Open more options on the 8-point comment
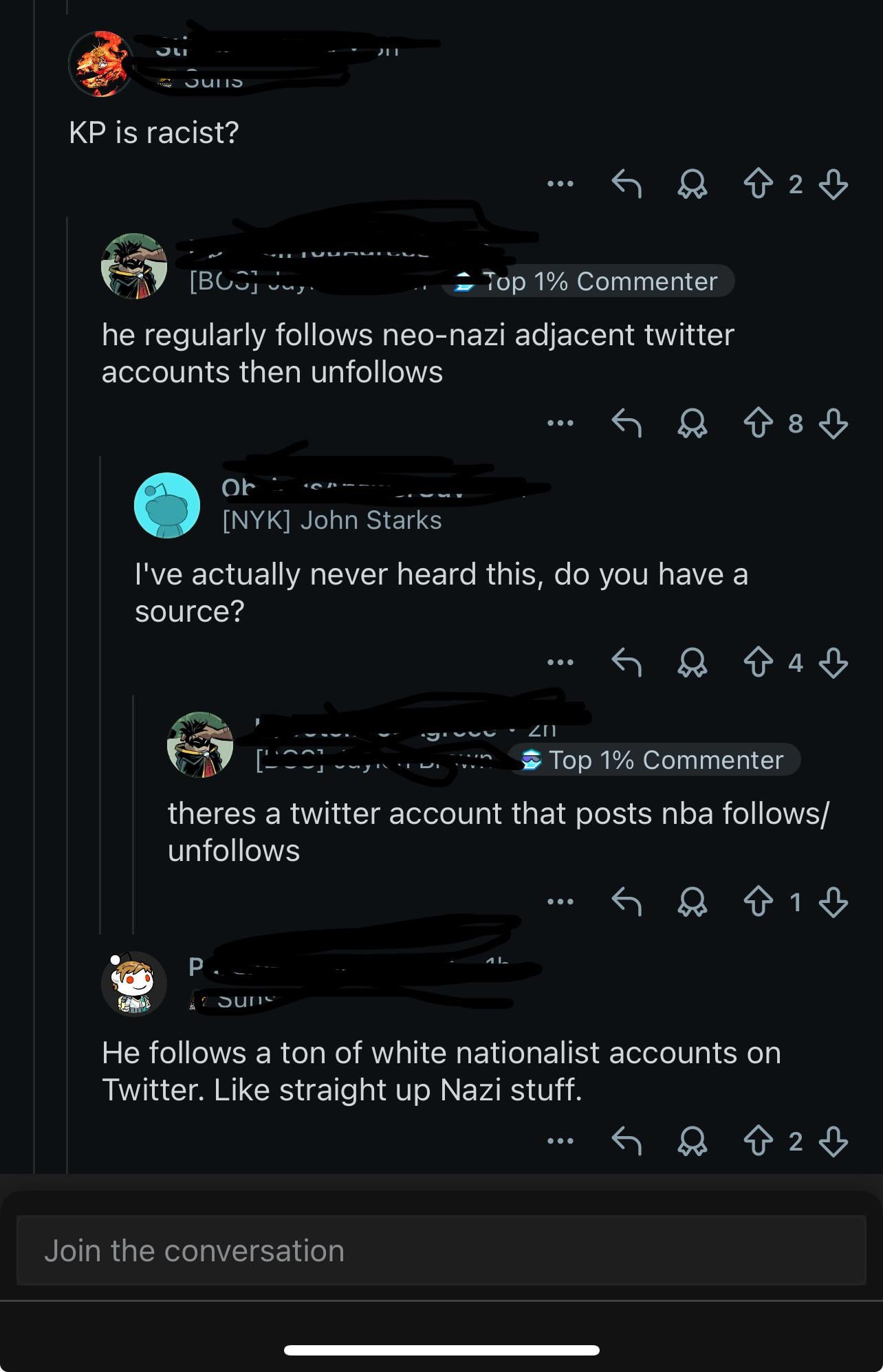 coord(560,424)
